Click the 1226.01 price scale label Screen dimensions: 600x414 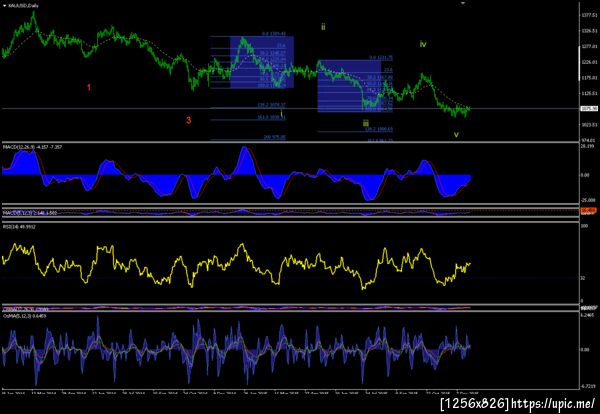[x=589, y=62]
